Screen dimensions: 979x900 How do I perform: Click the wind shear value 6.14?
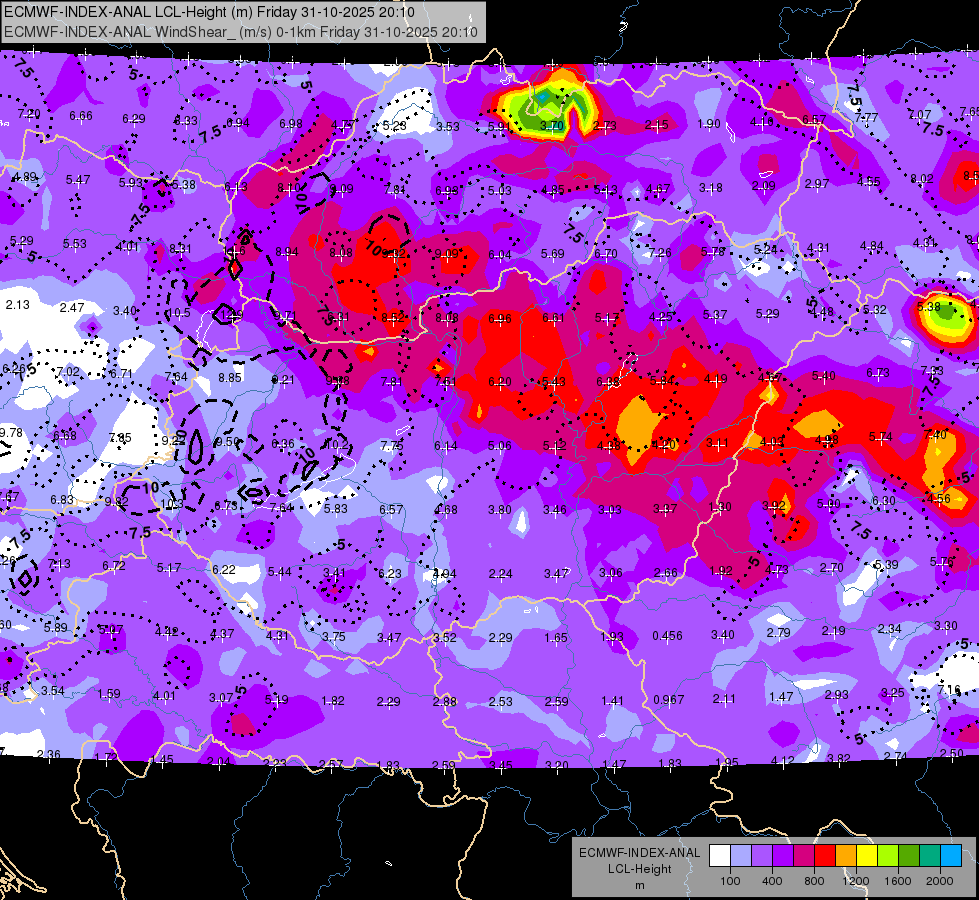pos(446,445)
